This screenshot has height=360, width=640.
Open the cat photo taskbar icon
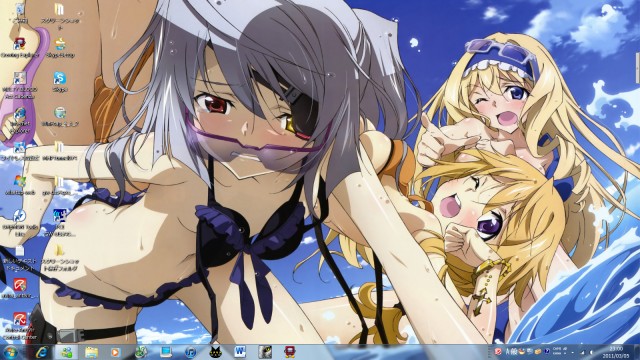(265, 352)
